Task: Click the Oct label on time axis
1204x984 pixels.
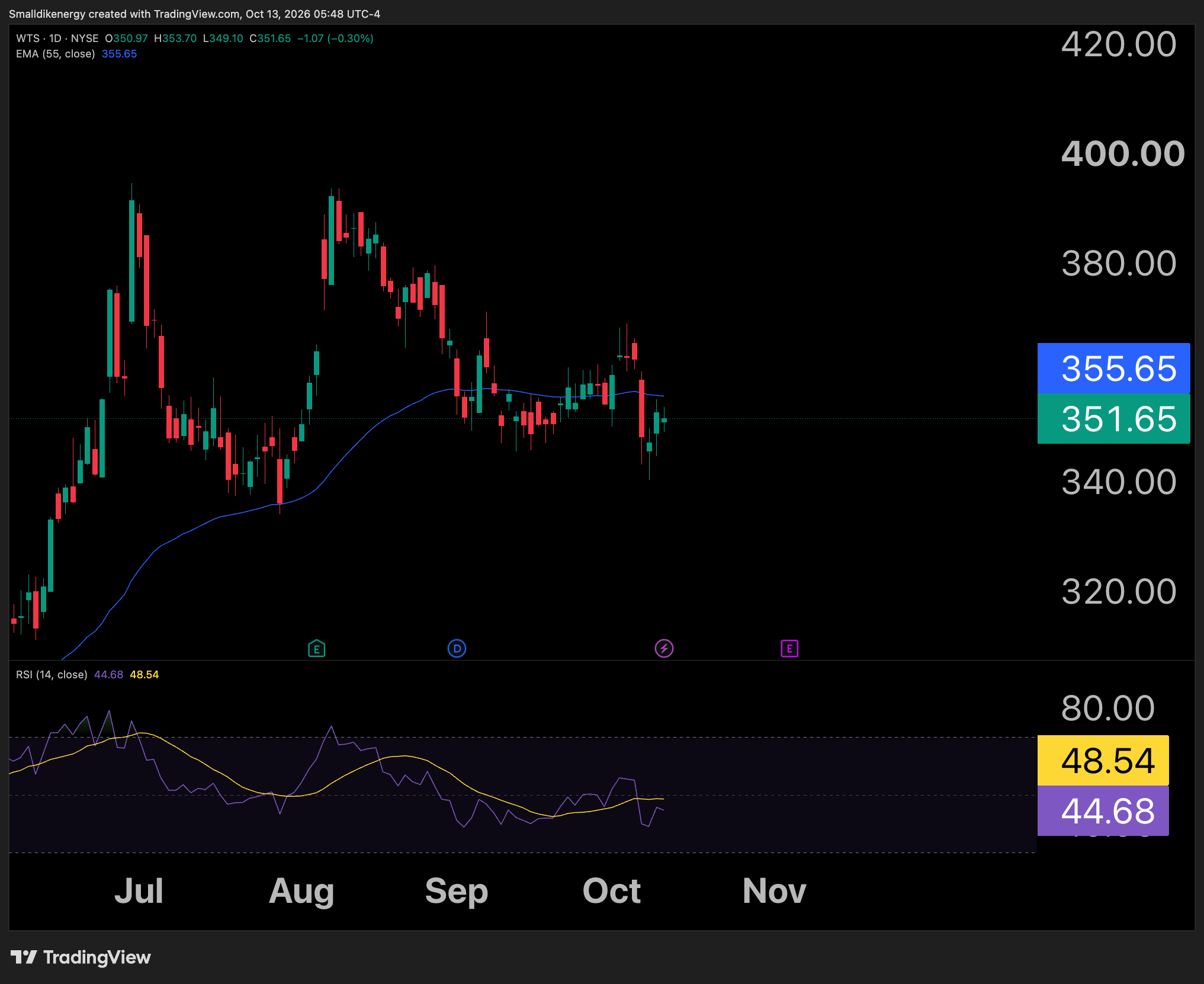Action: [x=612, y=890]
